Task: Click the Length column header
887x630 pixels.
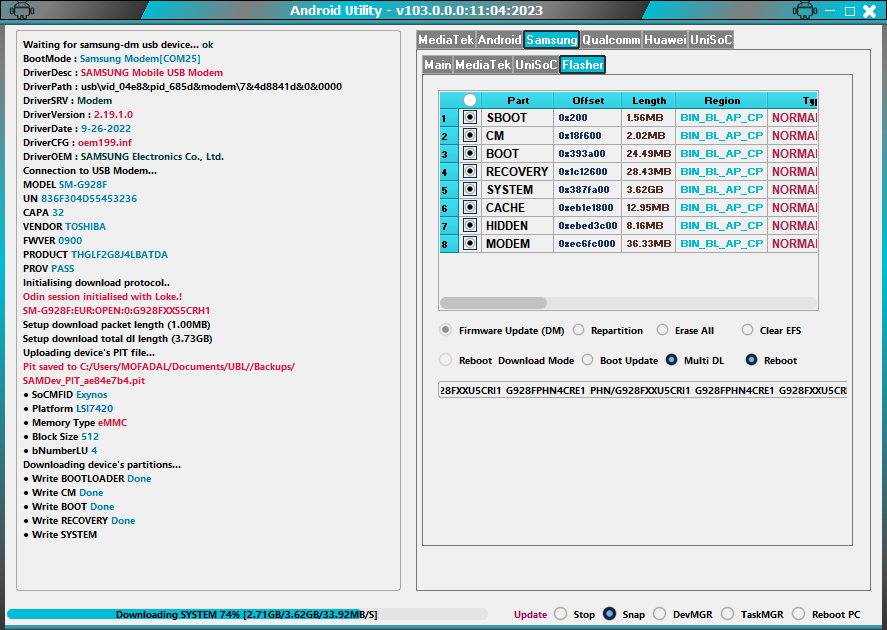Action: pyautogui.click(x=649, y=100)
